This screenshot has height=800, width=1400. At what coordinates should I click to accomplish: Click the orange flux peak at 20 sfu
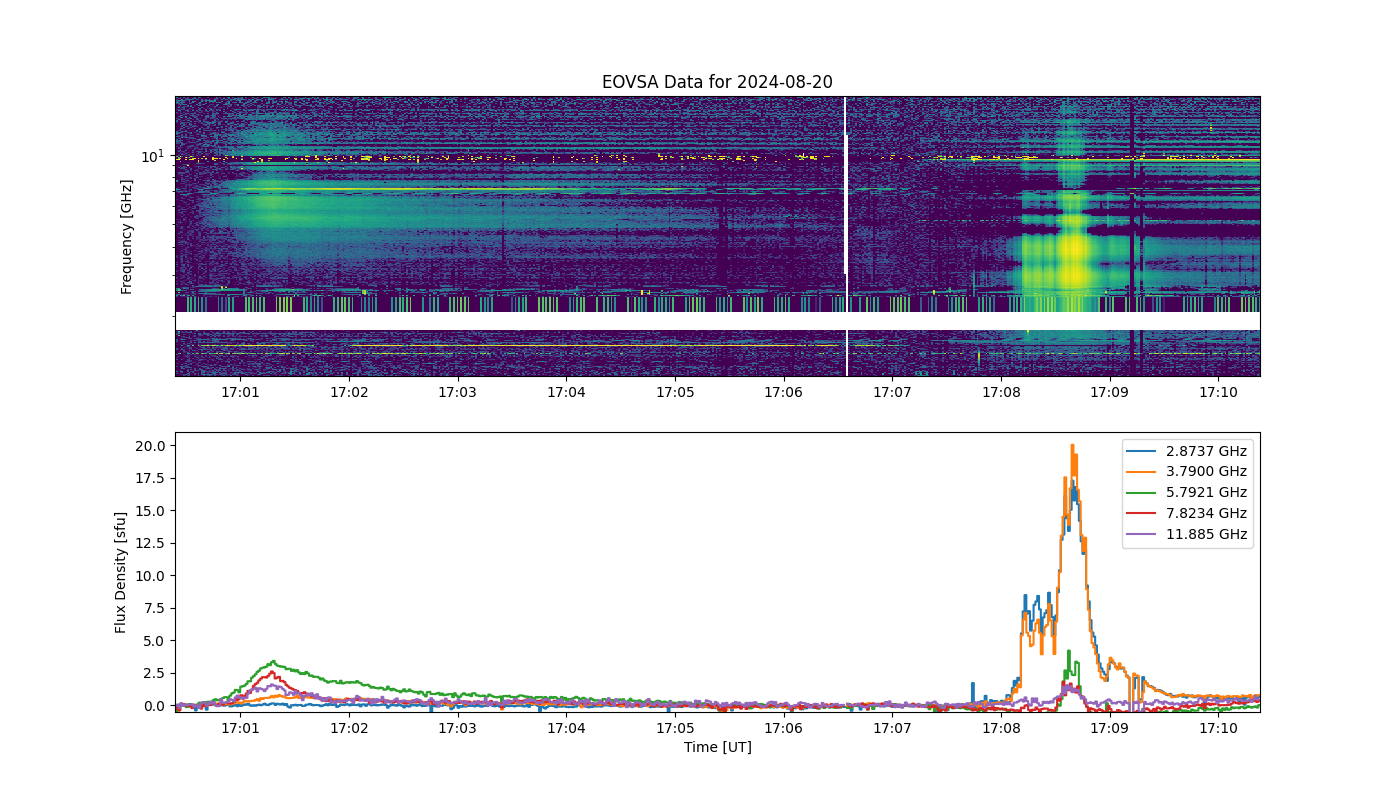1072,446
